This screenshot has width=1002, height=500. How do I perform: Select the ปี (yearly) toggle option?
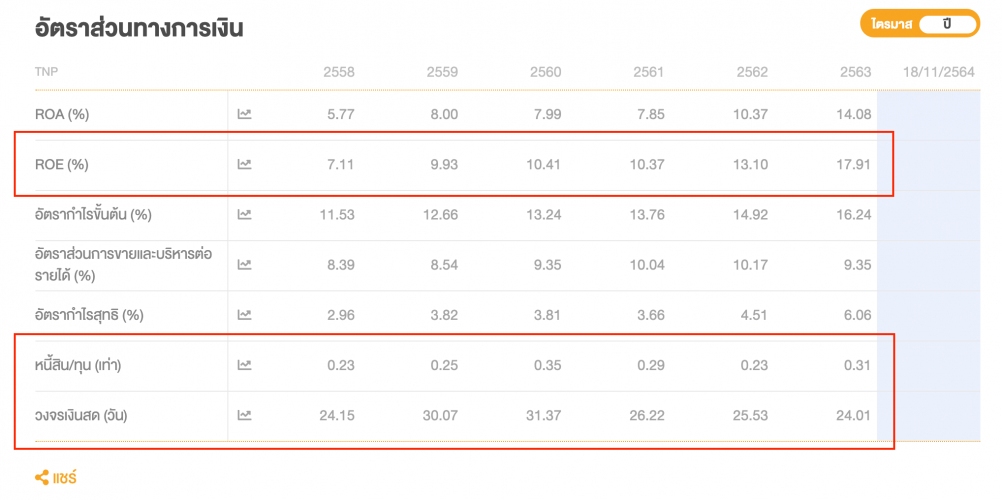pyautogui.click(x=946, y=24)
